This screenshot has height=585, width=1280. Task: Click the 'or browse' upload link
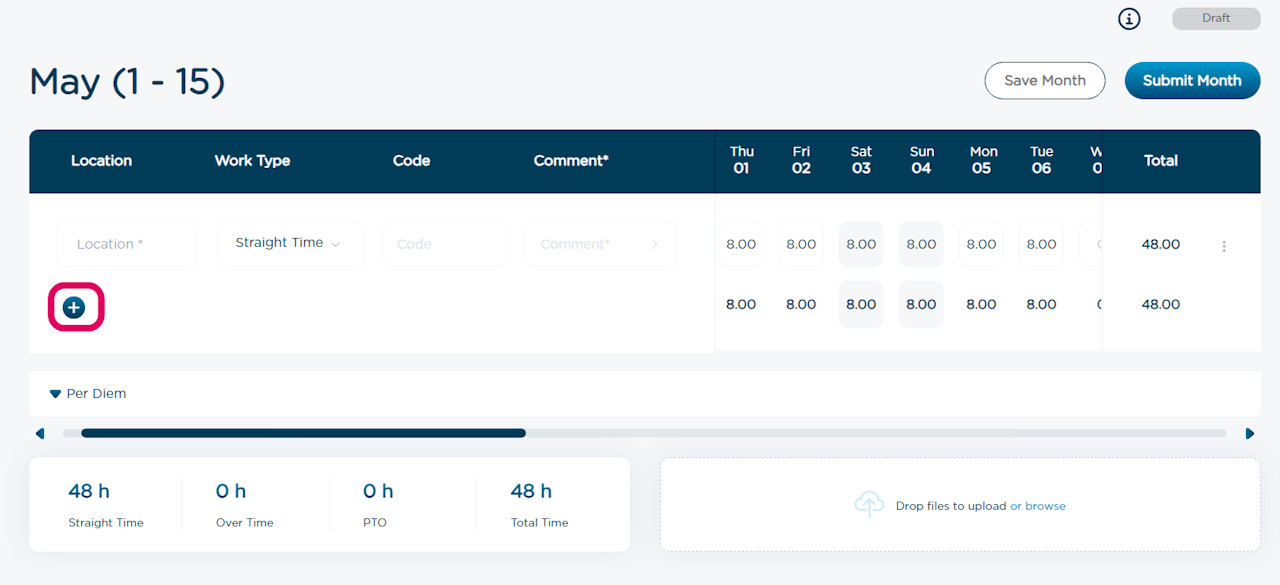point(1038,505)
